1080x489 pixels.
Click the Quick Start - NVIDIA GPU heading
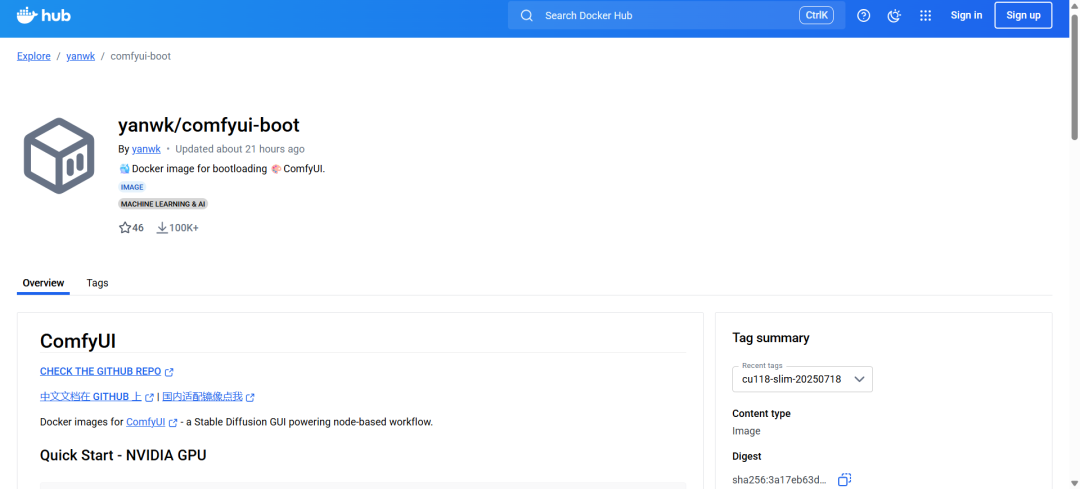pos(123,455)
